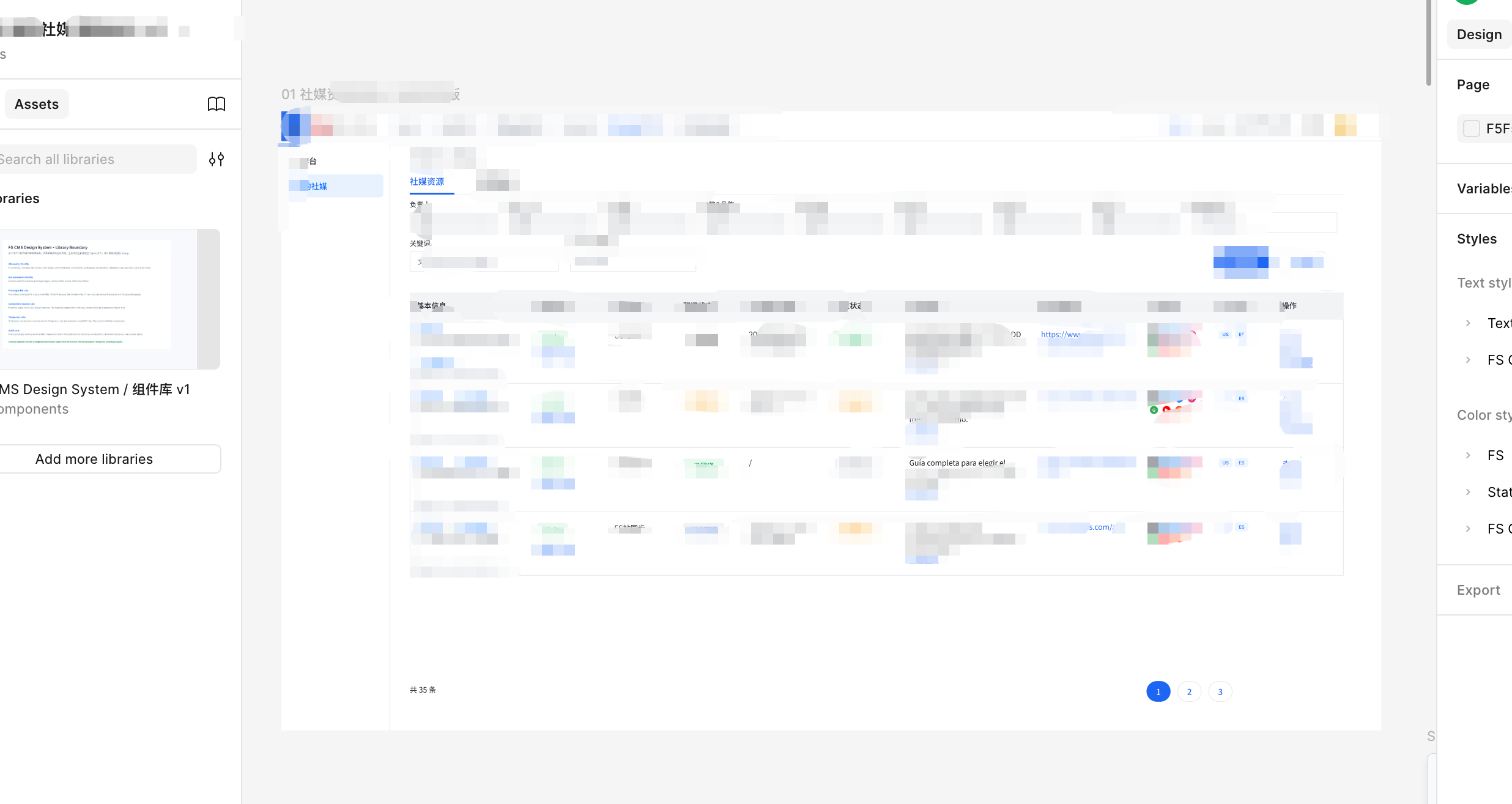Open the library filter settings icon
Screen dimensions: 1512x804
(x=217, y=159)
